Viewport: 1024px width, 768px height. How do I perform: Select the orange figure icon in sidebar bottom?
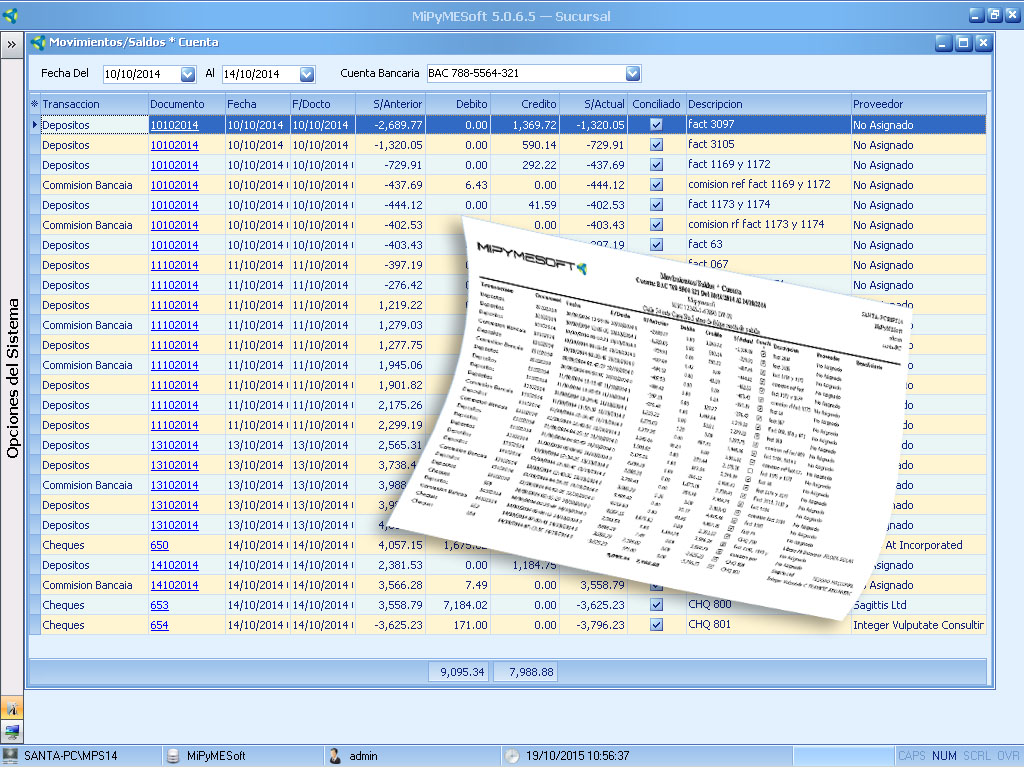(x=12, y=708)
